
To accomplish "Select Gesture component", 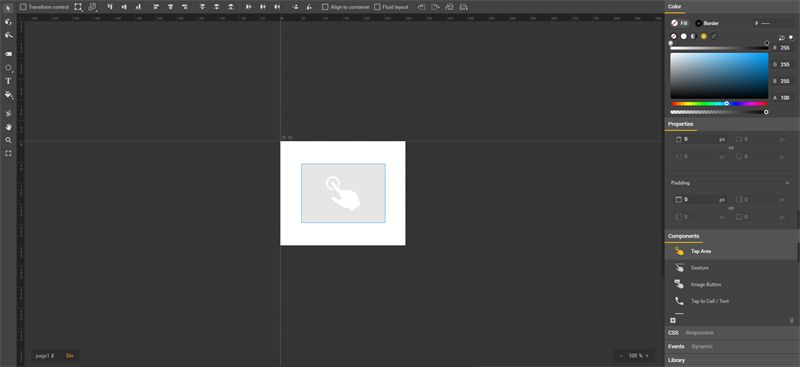I will click(x=731, y=267).
